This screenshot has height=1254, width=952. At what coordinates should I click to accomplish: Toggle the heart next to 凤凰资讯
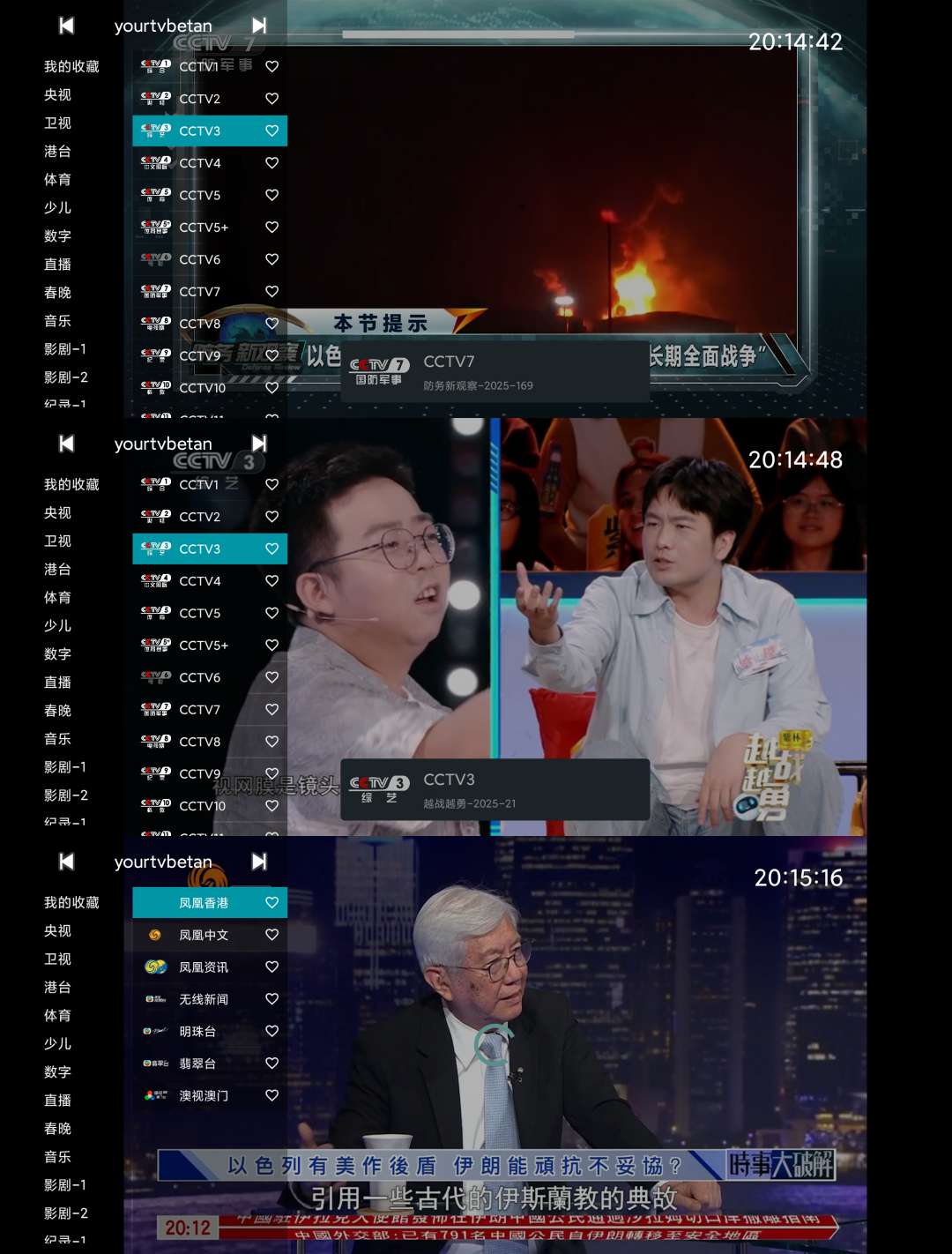pyautogui.click(x=272, y=967)
